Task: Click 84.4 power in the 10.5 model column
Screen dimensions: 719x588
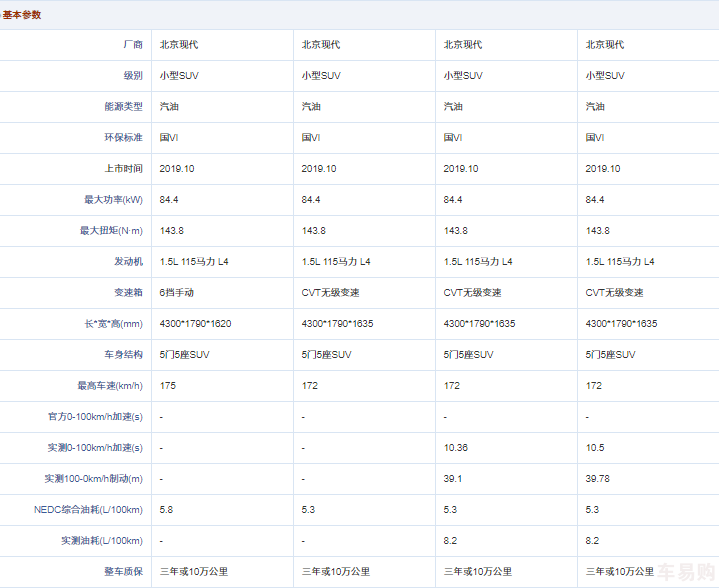Action: (x=595, y=200)
